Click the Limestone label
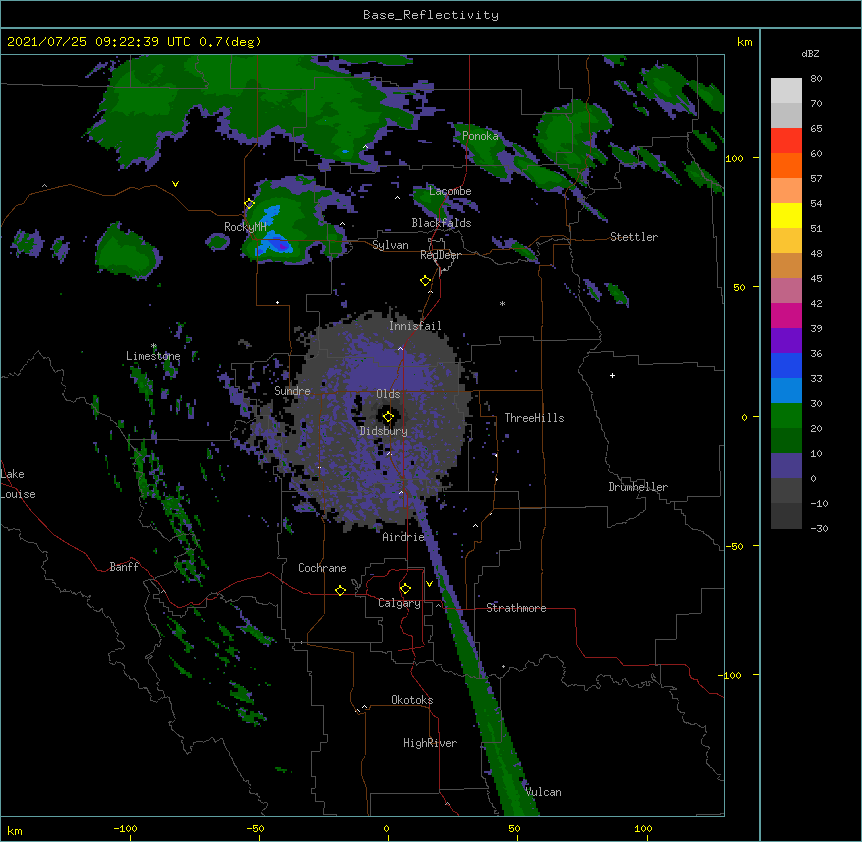862x842 pixels. [x=153, y=356]
